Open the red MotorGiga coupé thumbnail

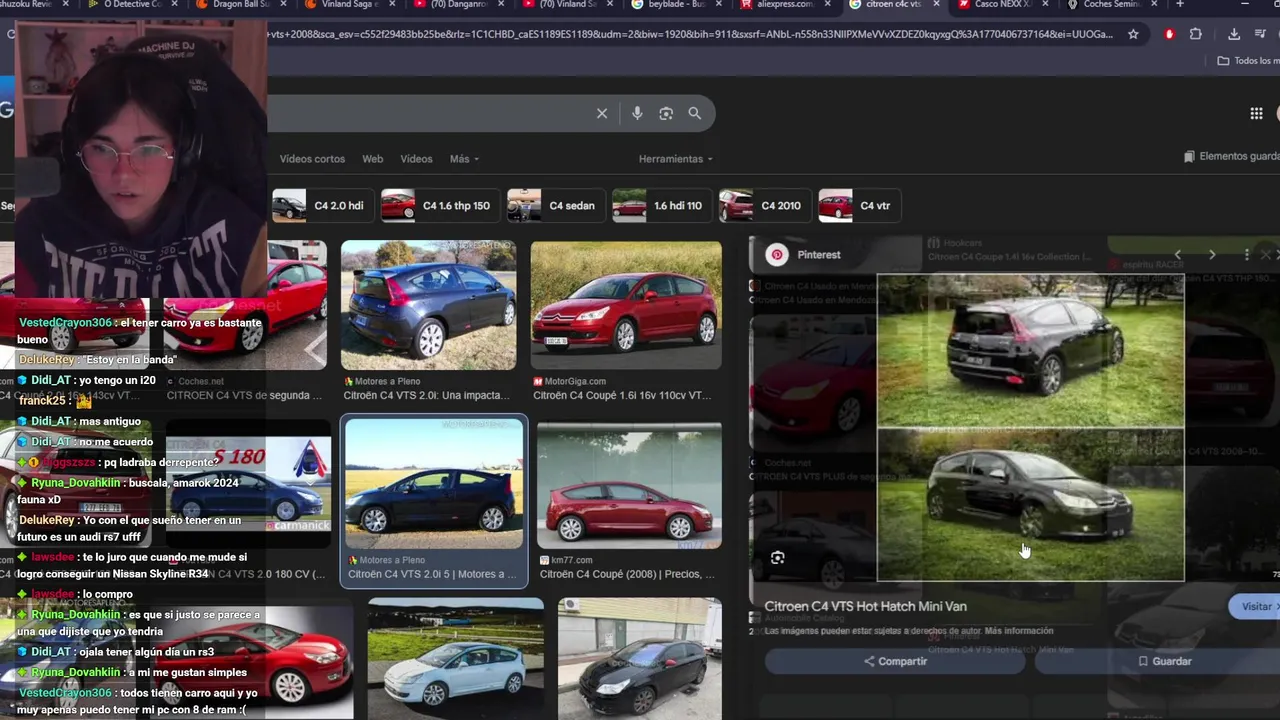tap(626, 306)
